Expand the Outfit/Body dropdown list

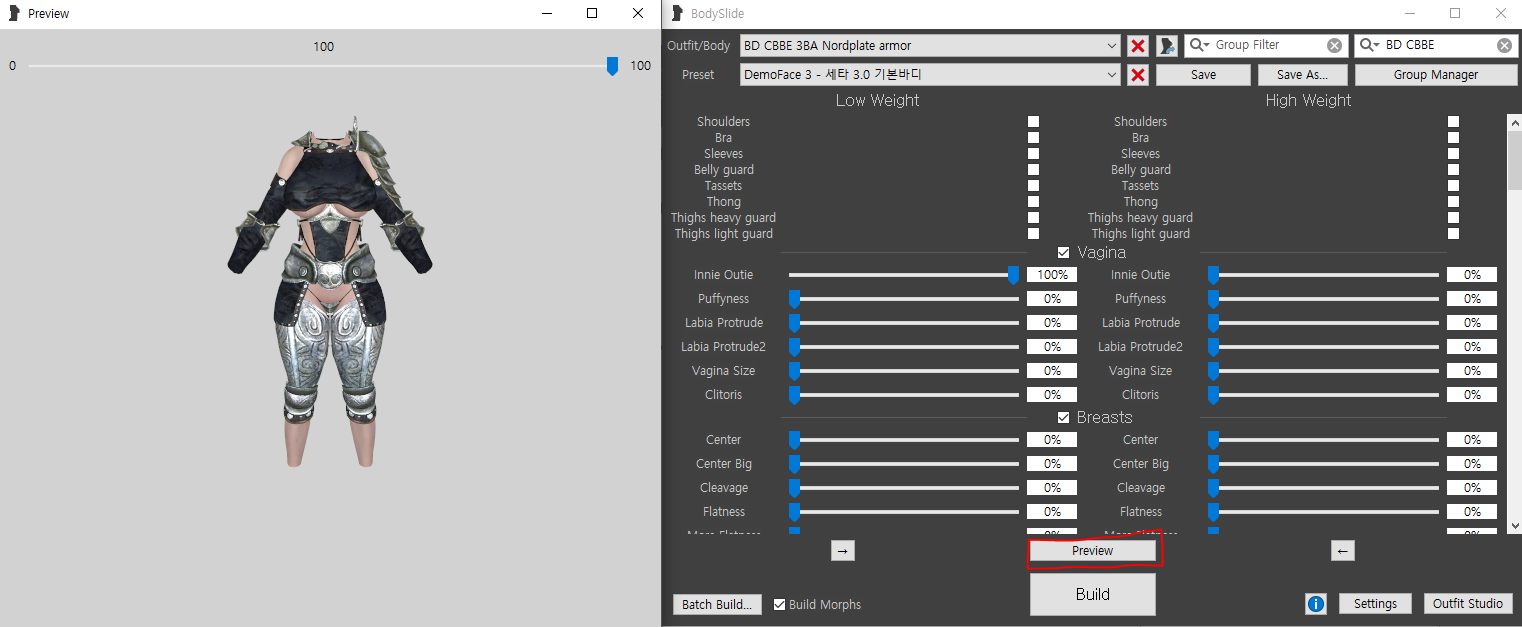(x=1112, y=46)
